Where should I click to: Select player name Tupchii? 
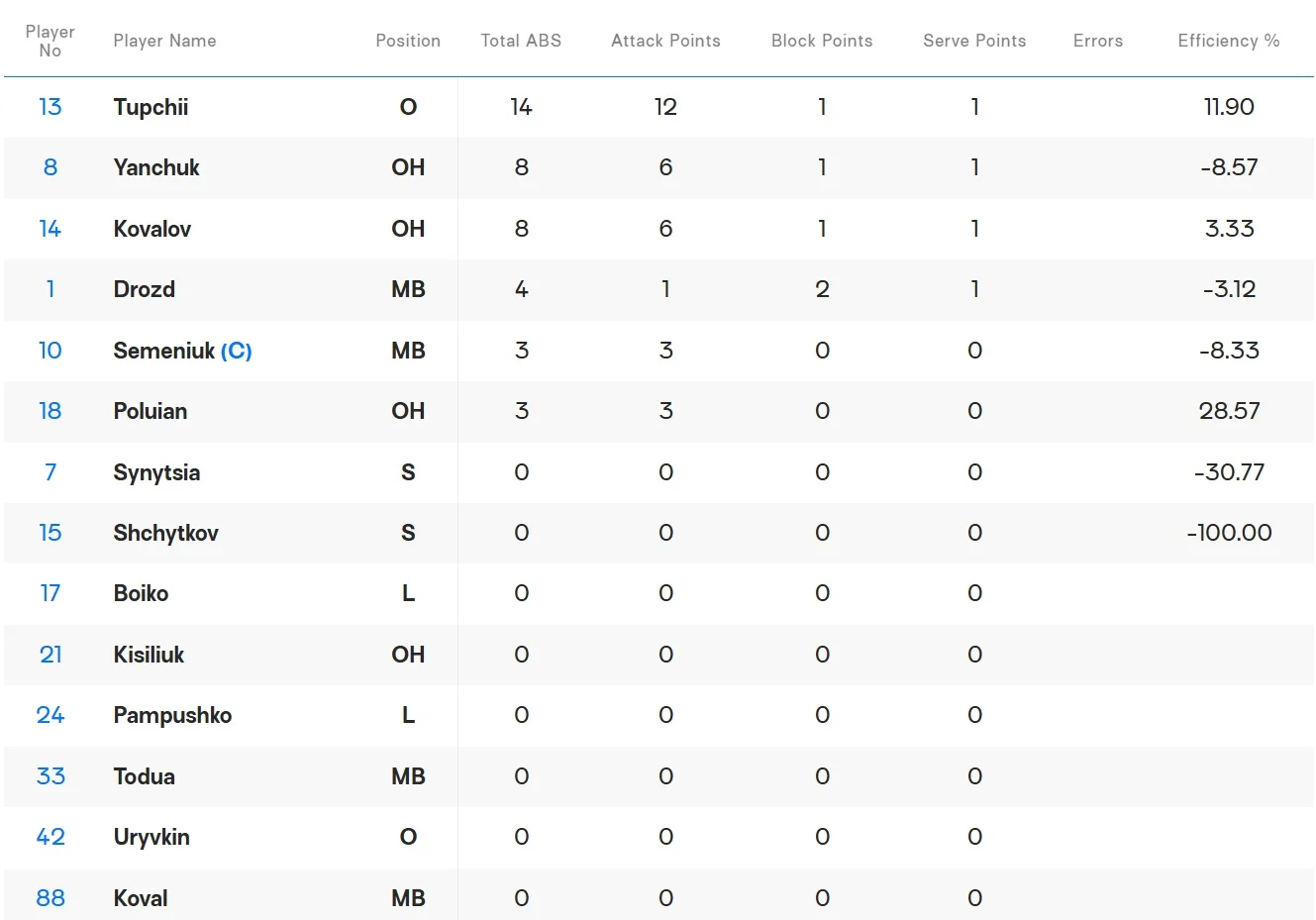pyautogui.click(x=151, y=107)
